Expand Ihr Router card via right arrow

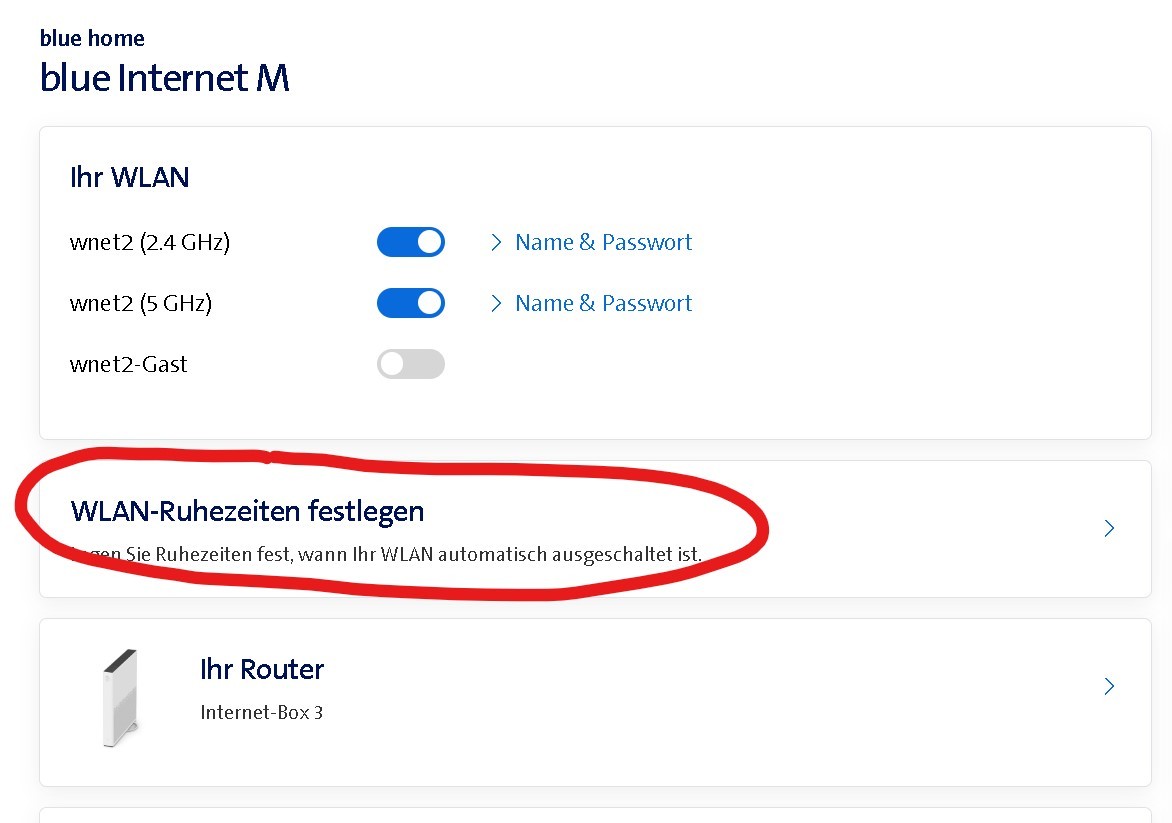(1109, 686)
